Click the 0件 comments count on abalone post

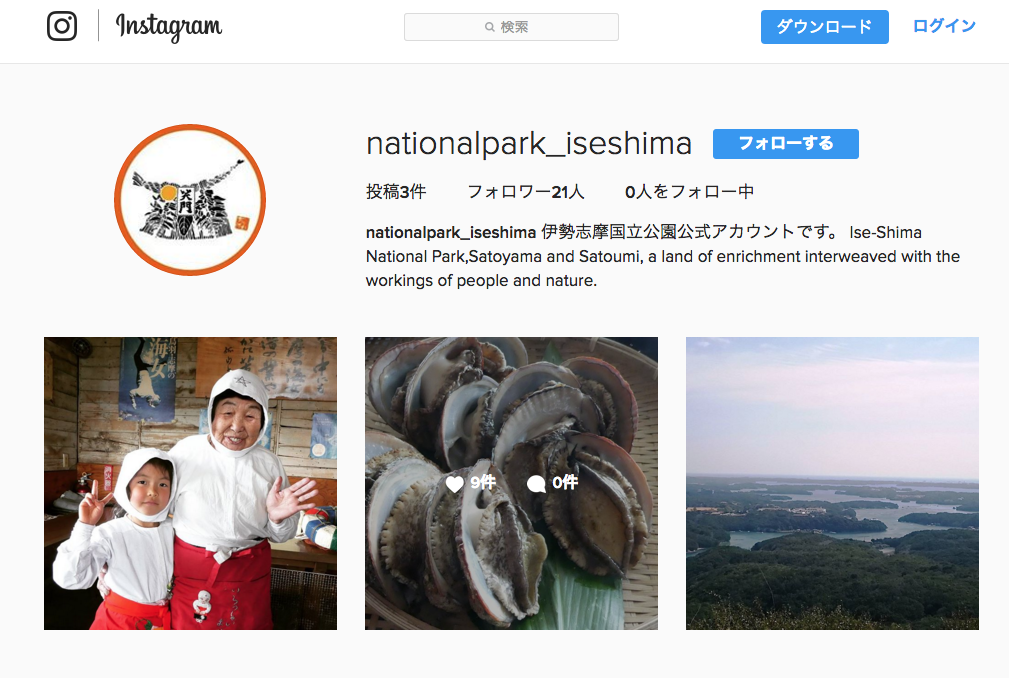pos(565,482)
